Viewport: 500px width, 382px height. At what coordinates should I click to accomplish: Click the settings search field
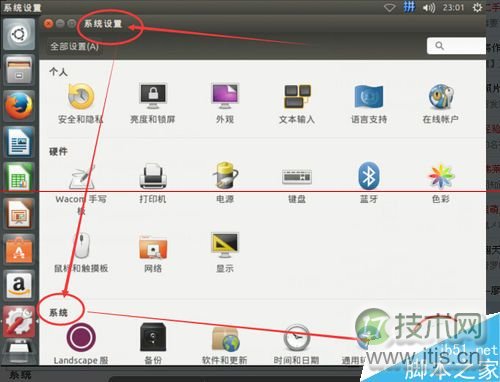click(456, 46)
